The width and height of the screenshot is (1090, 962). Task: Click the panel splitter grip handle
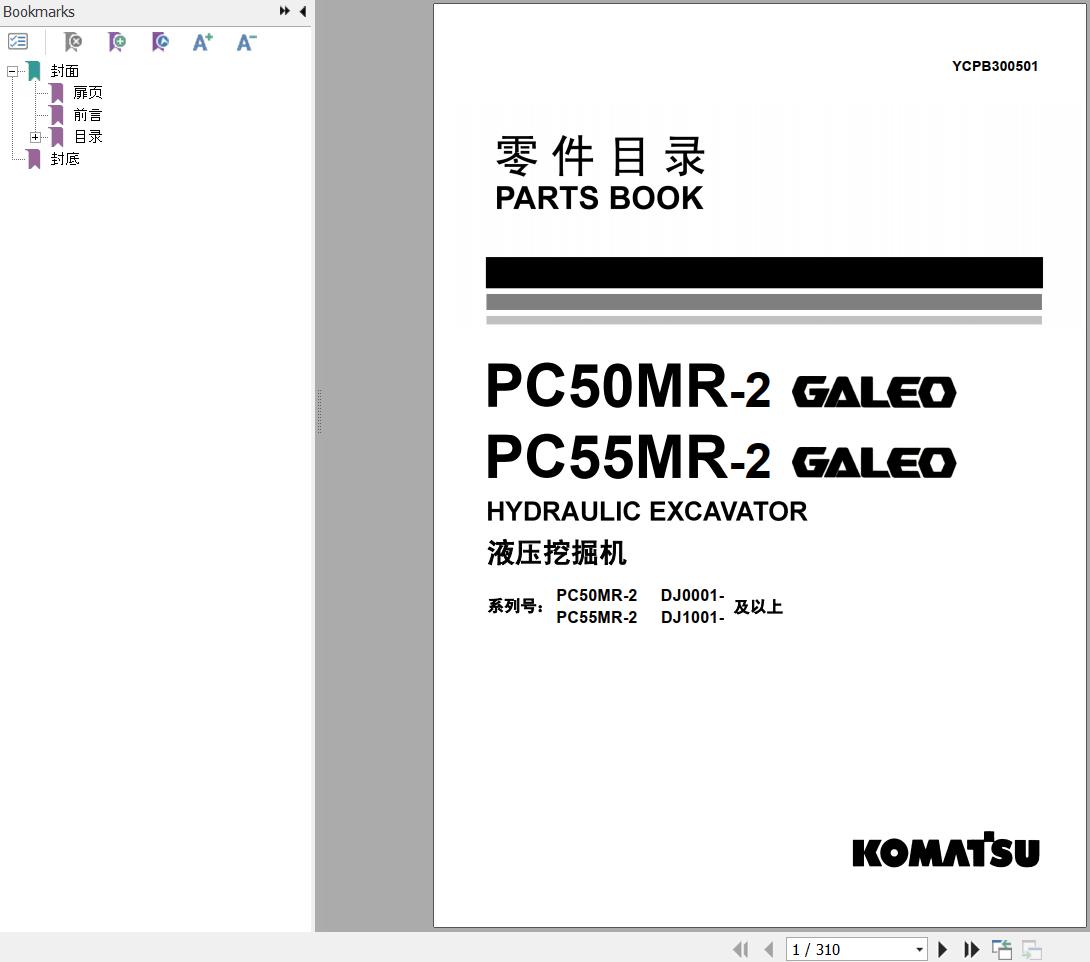[x=319, y=411]
